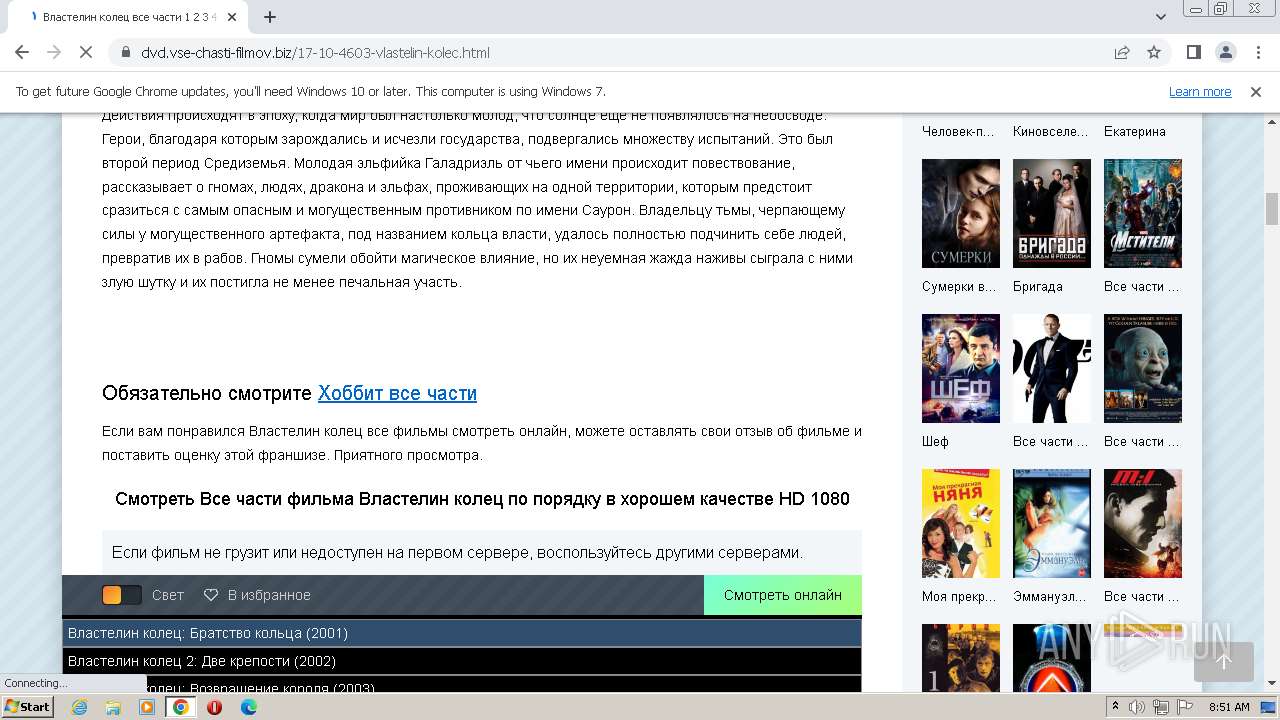Go back to the previous page
The image size is (1280, 720).
[22, 52]
